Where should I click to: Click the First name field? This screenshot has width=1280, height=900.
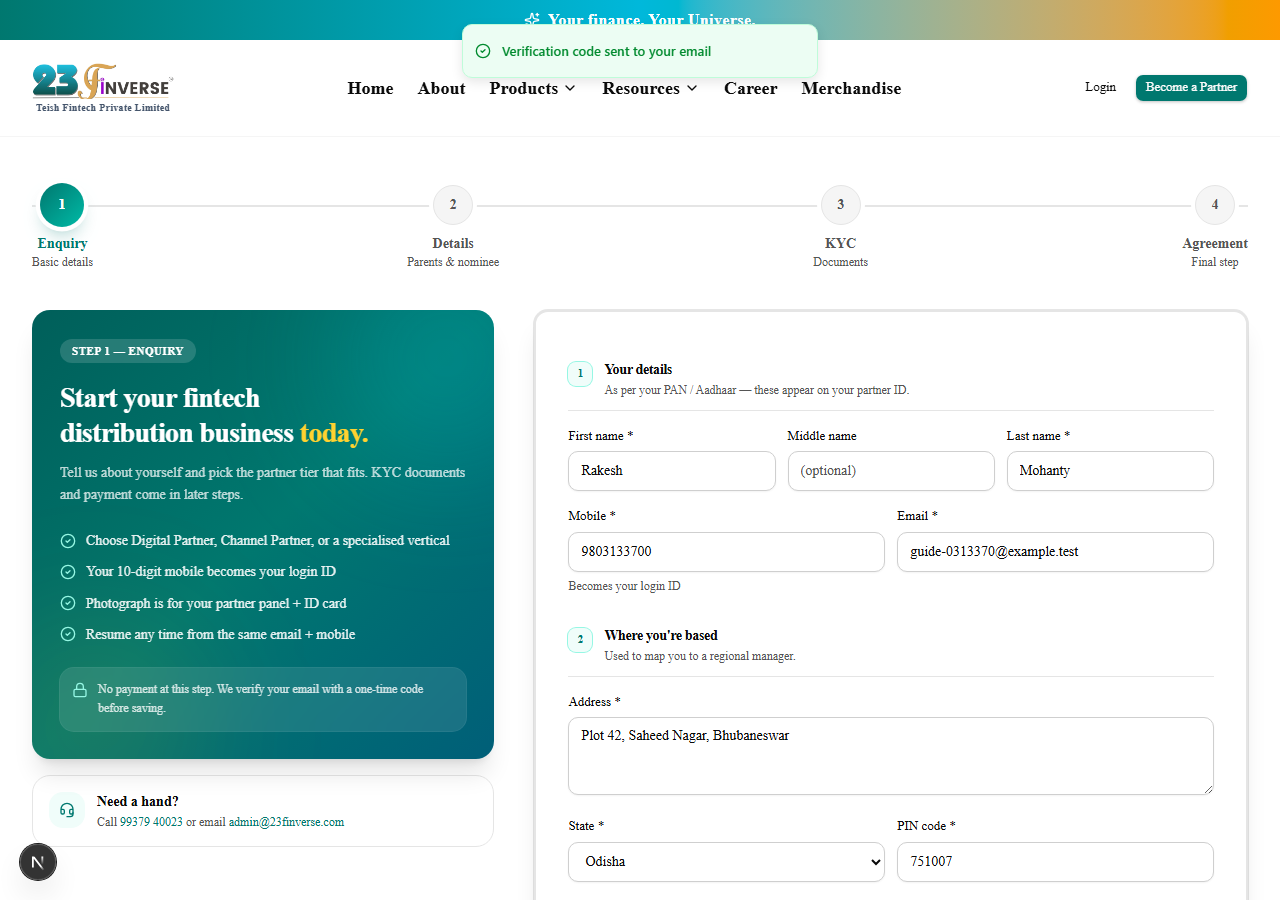pyautogui.click(x=672, y=471)
